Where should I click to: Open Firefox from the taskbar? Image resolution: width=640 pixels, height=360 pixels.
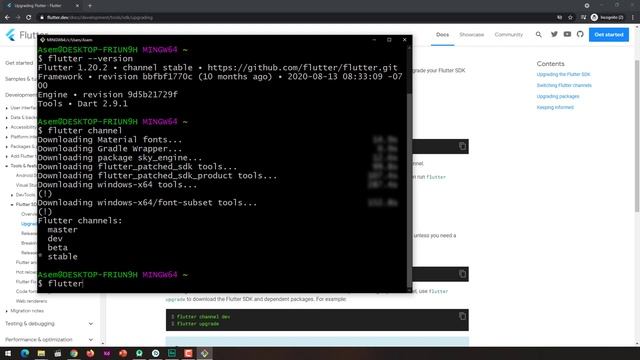tap(90, 353)
